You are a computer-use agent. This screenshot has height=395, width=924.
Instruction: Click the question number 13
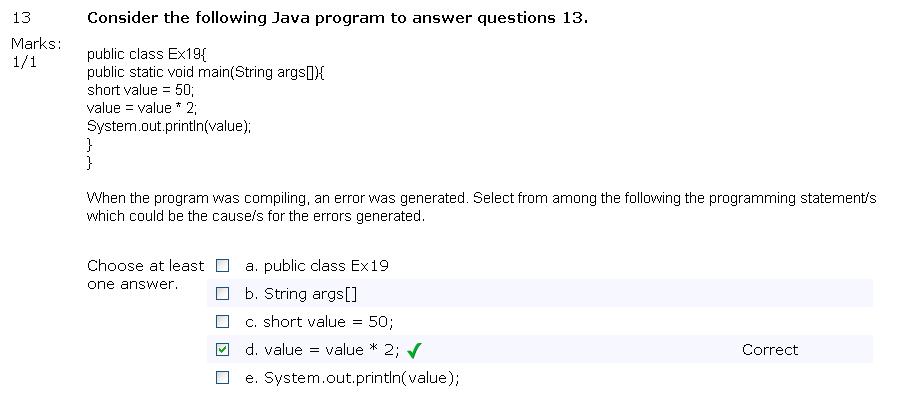click(21, 18)
